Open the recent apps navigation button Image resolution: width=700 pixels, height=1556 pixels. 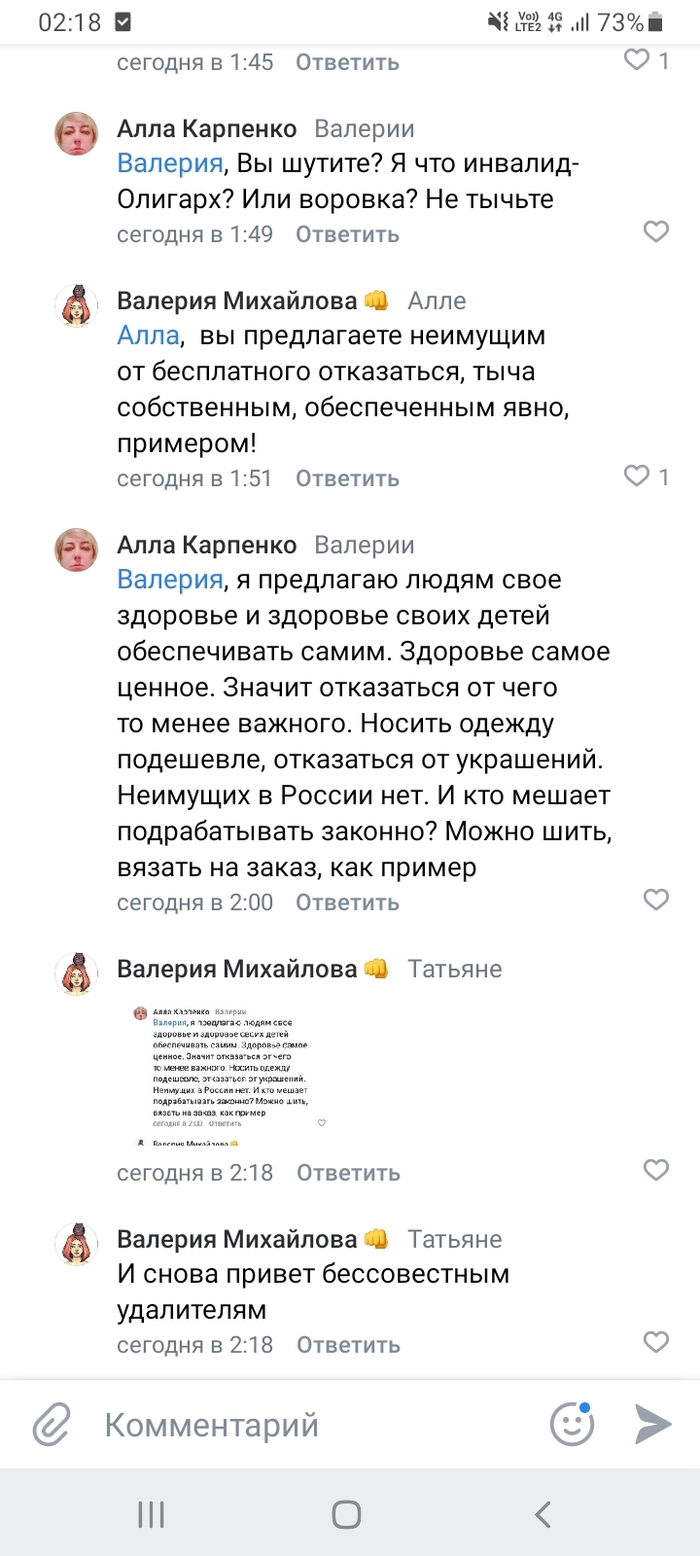151,1515
